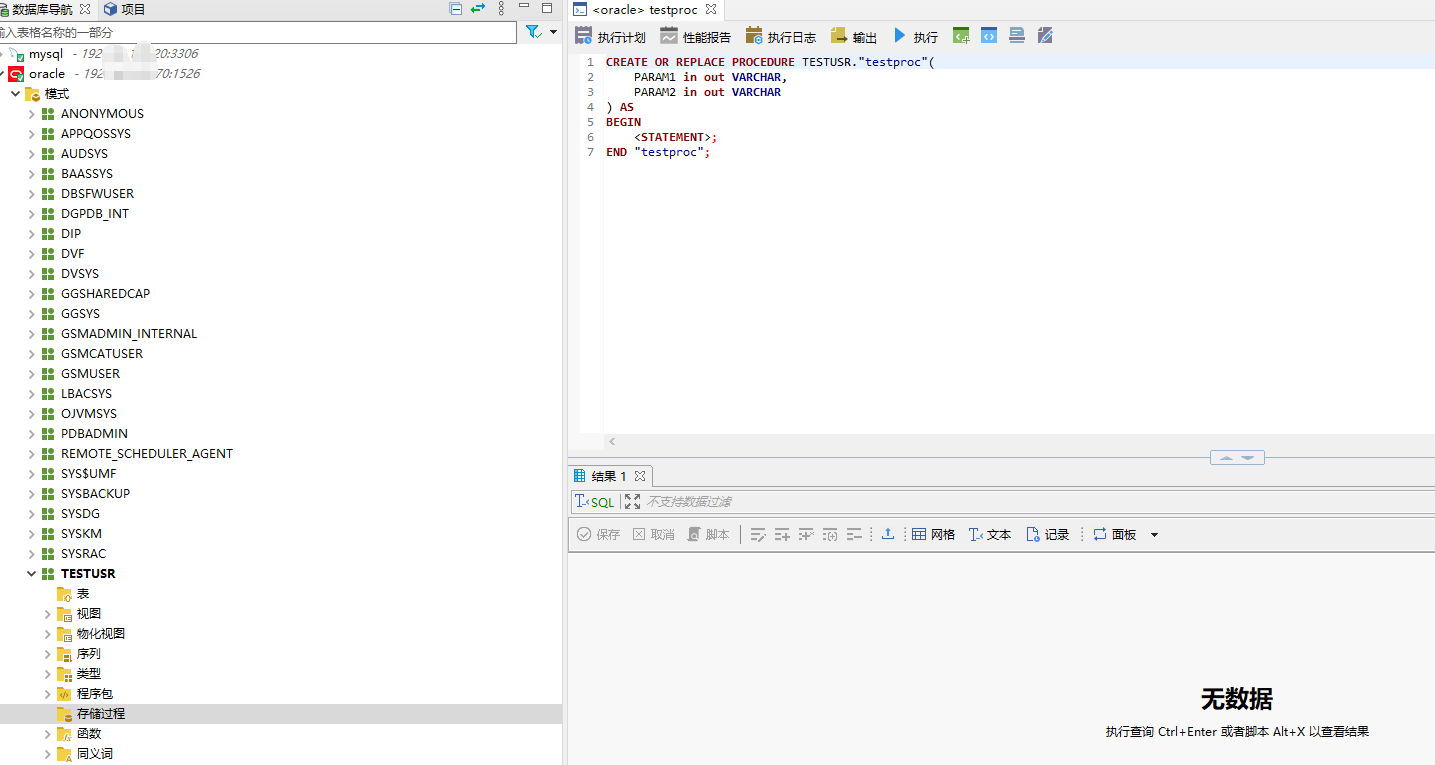The height and width of the screenshot is (765, 1435).
Task: Click the collapse-all icon in the navigator
Action: point(456,9)
